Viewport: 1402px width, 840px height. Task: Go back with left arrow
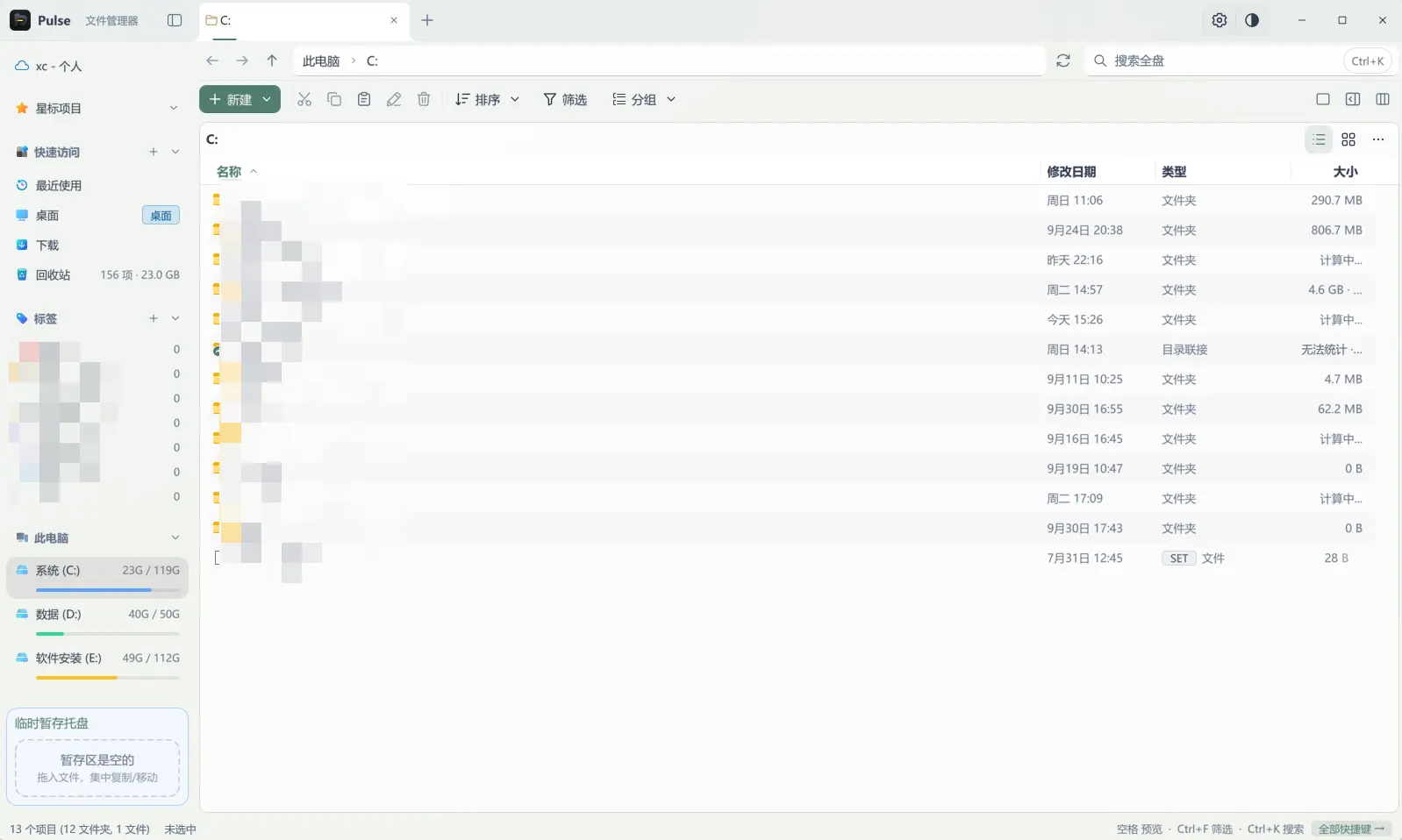point(212,61)
